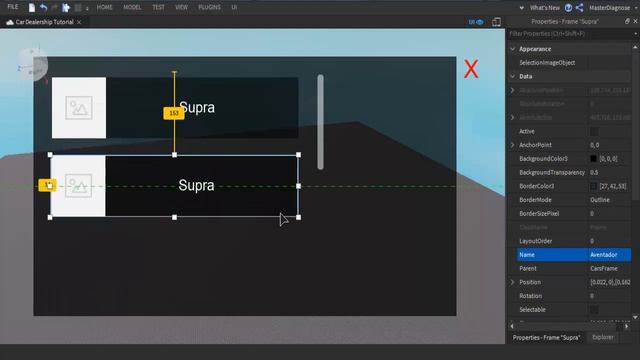Click the pop-out icon on Properties panel

point(627,21)
